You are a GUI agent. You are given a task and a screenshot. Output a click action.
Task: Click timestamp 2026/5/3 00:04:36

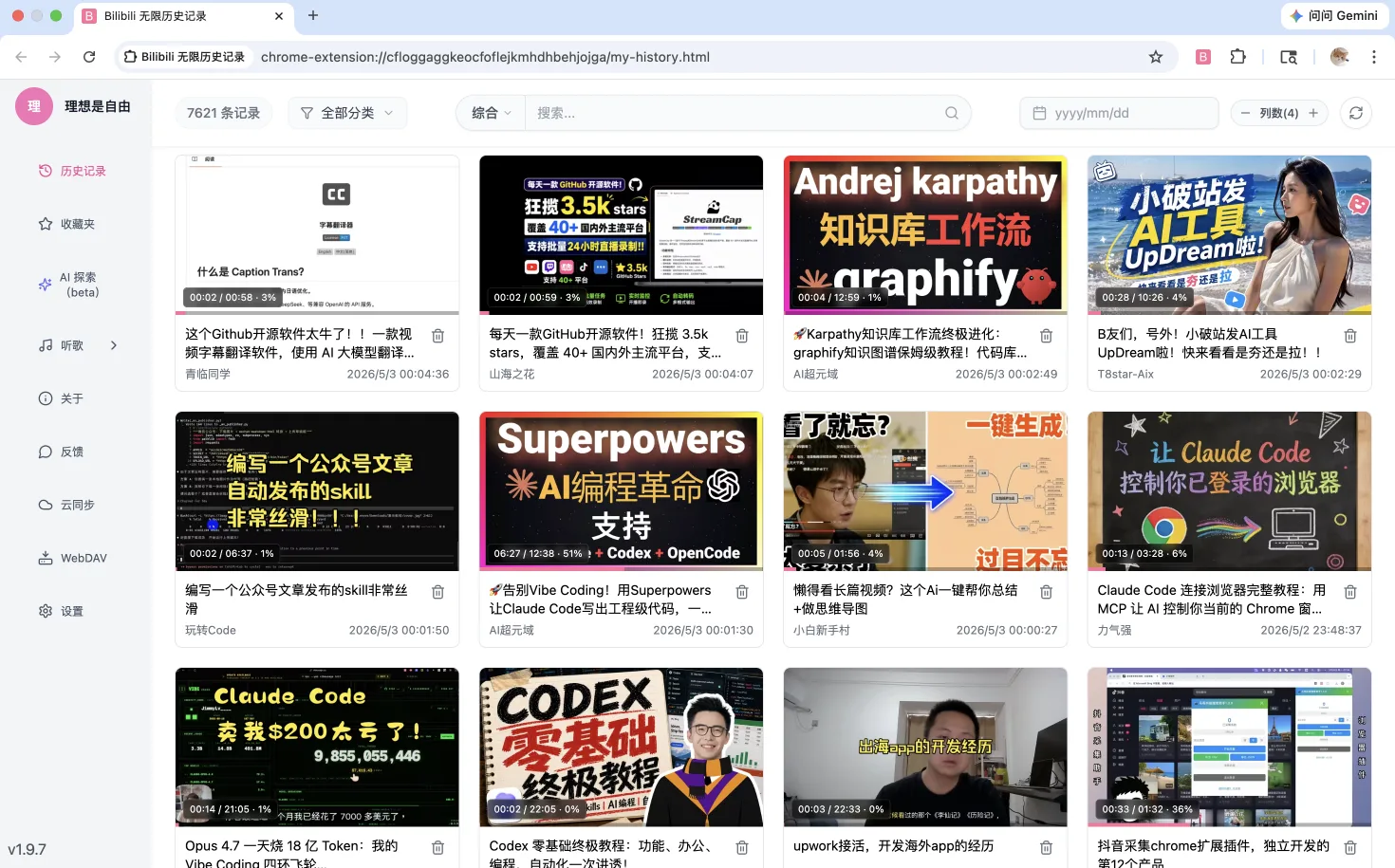coord(398,374)
